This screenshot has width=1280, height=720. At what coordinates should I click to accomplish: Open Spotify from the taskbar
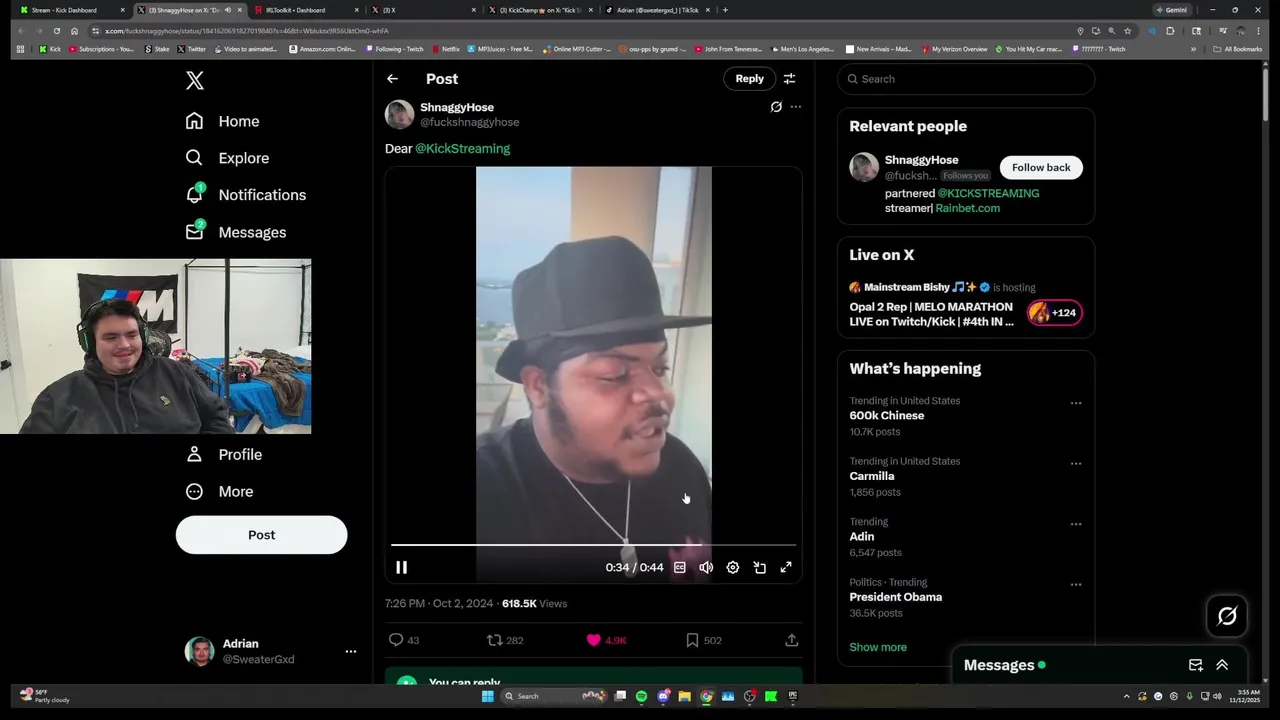[x=641, y=696]
